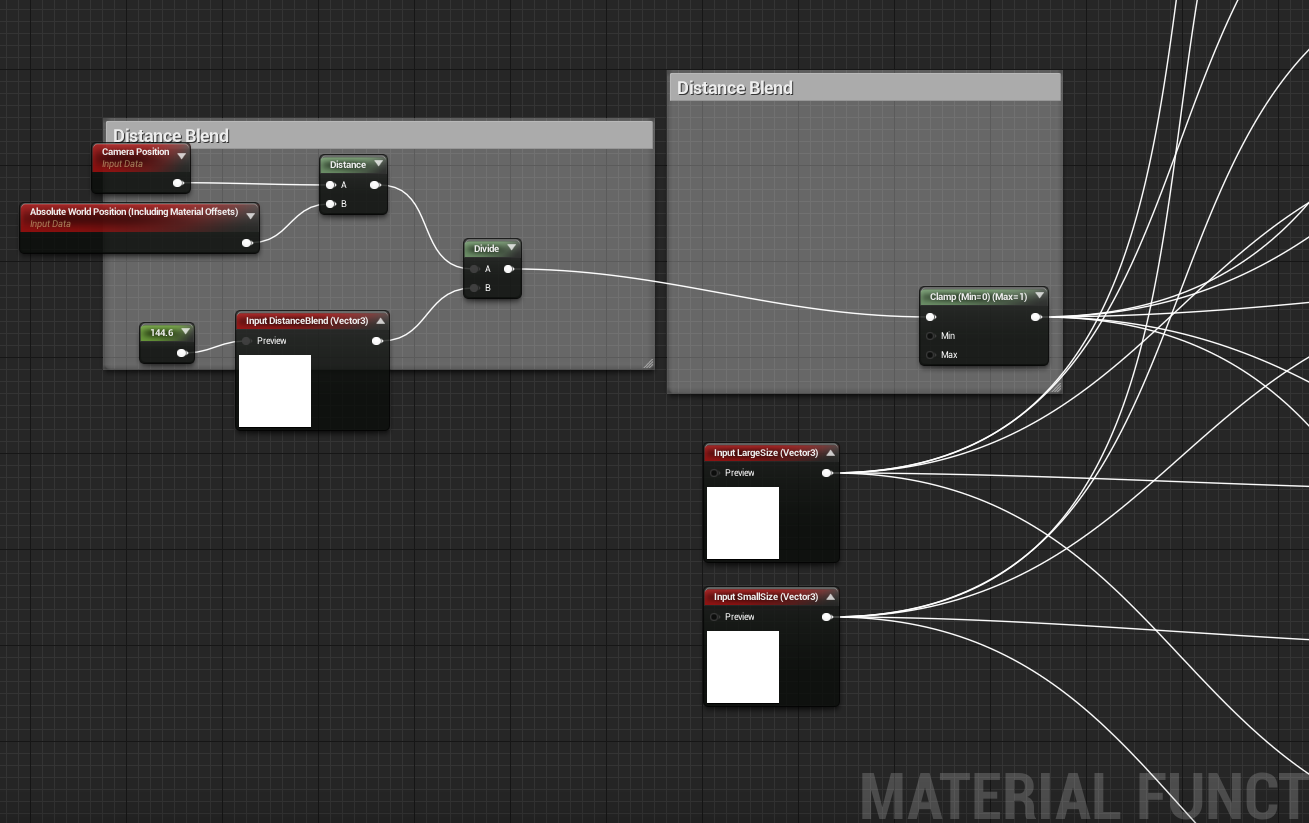Click the Preview pin of Input LargeSize
This screenshot has height=823, width=1309.
[x=714, y=473]
